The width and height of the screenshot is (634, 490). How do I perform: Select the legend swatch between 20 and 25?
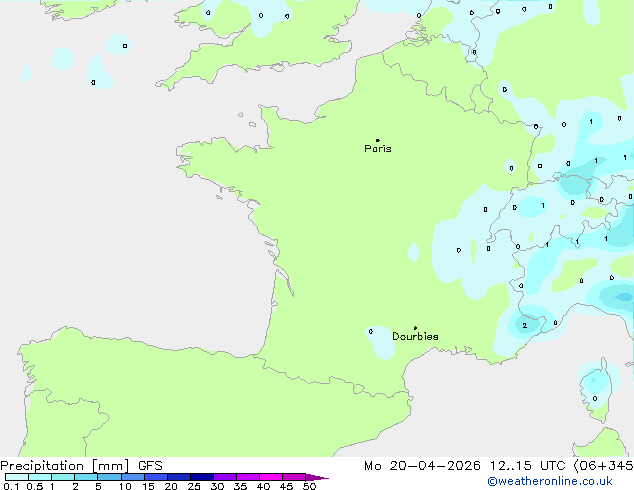[x=179, y=477]
